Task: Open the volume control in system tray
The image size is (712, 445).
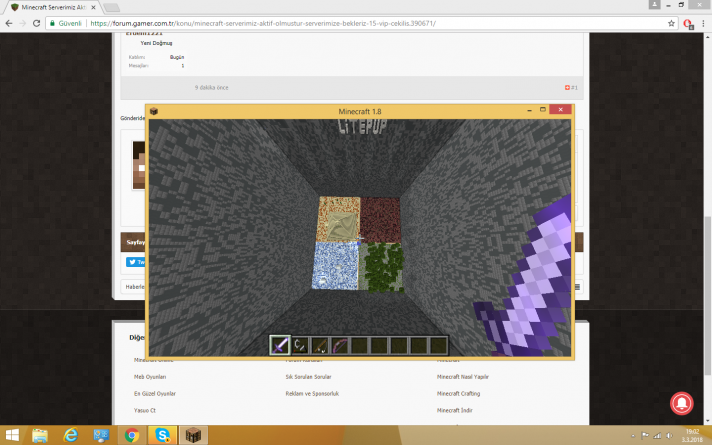Action: tap(669, 435)
